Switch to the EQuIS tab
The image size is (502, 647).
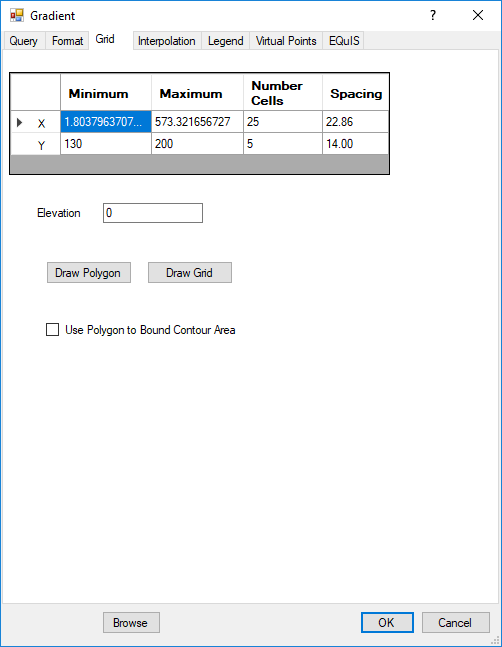(x=344, y=41)
